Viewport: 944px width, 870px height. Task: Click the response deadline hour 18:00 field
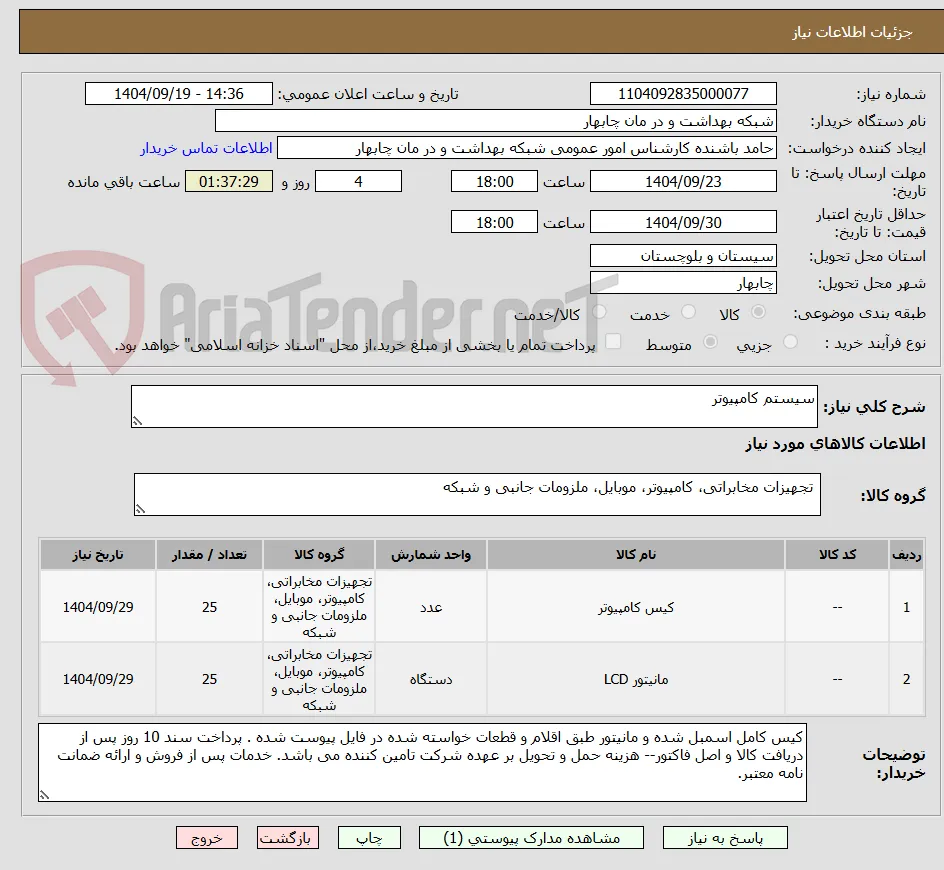pos(494,181)
